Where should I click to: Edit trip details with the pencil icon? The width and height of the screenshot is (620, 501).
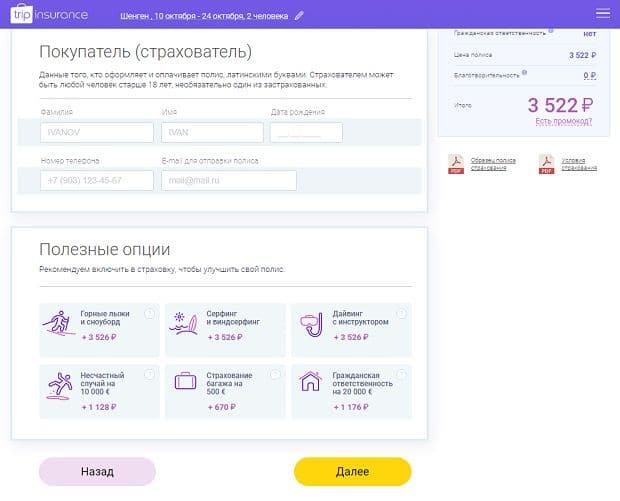[299, 16]
